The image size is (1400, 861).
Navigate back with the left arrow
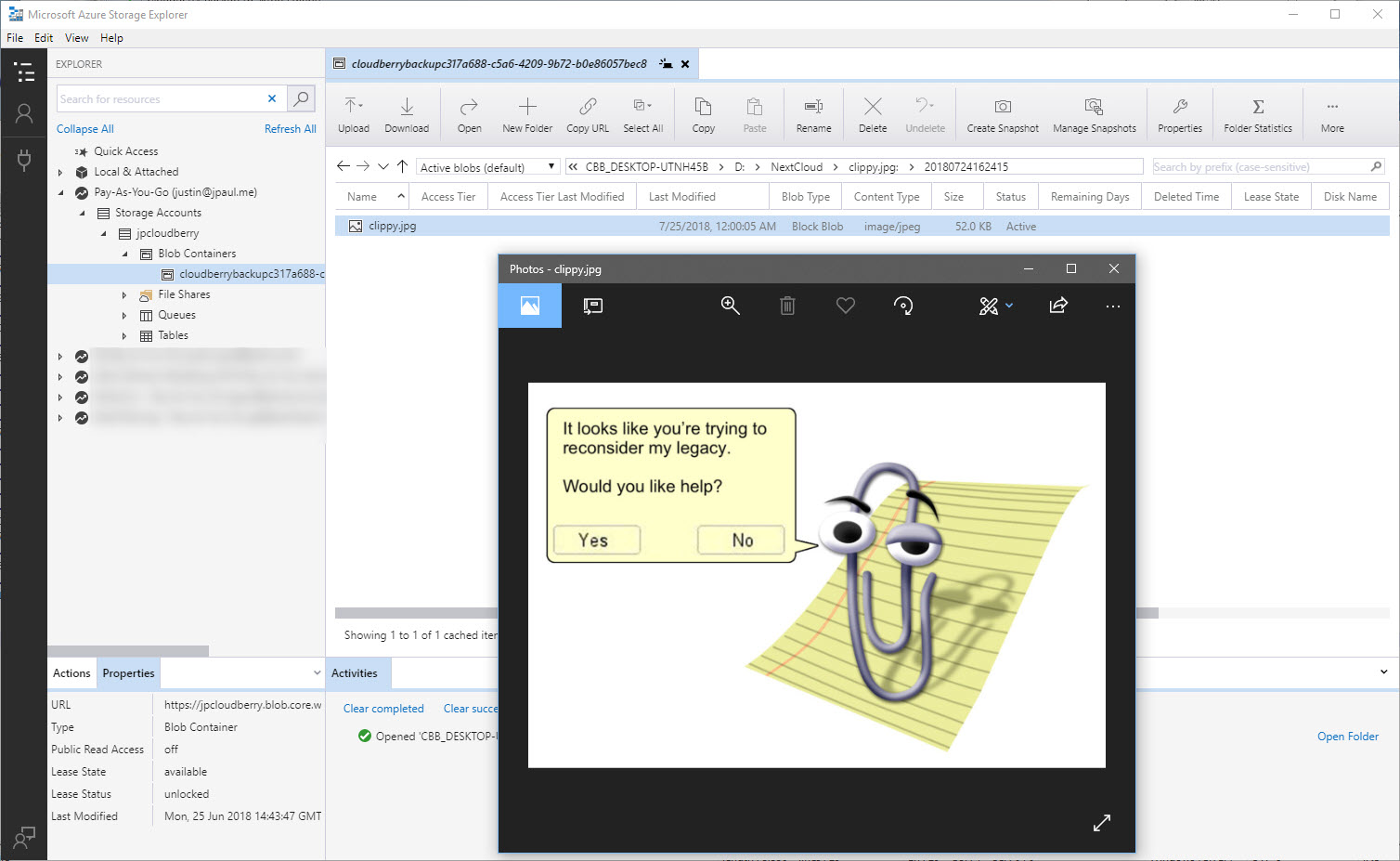click(x=344, y=166)
